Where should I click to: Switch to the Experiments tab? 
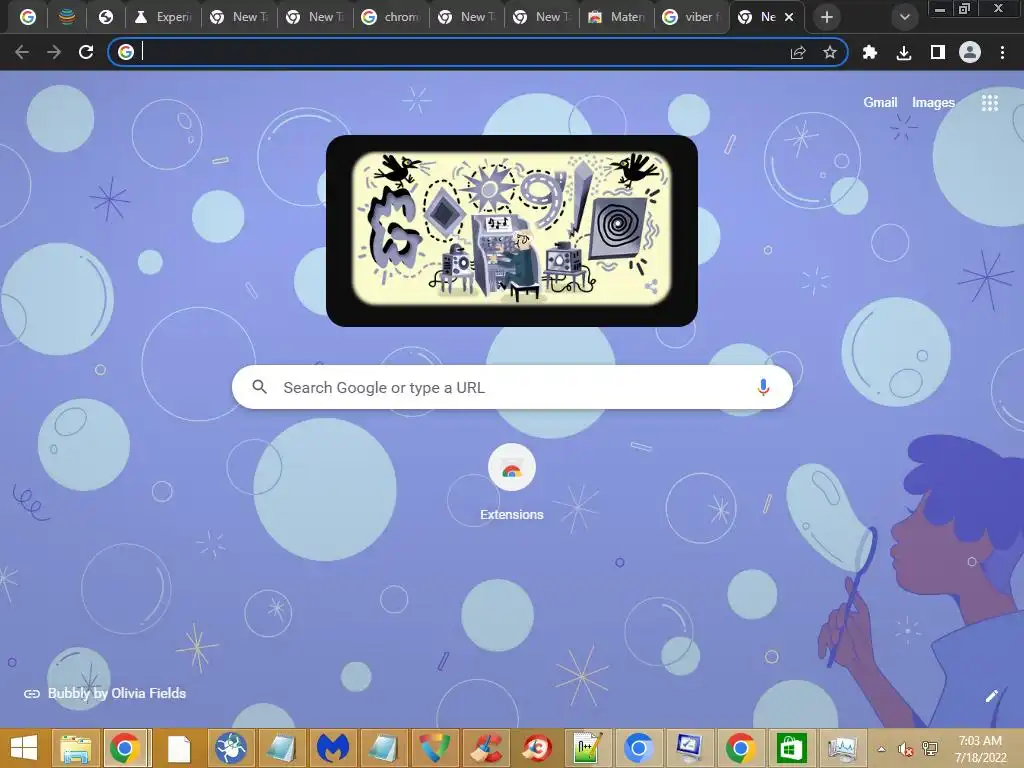point(164,17)
